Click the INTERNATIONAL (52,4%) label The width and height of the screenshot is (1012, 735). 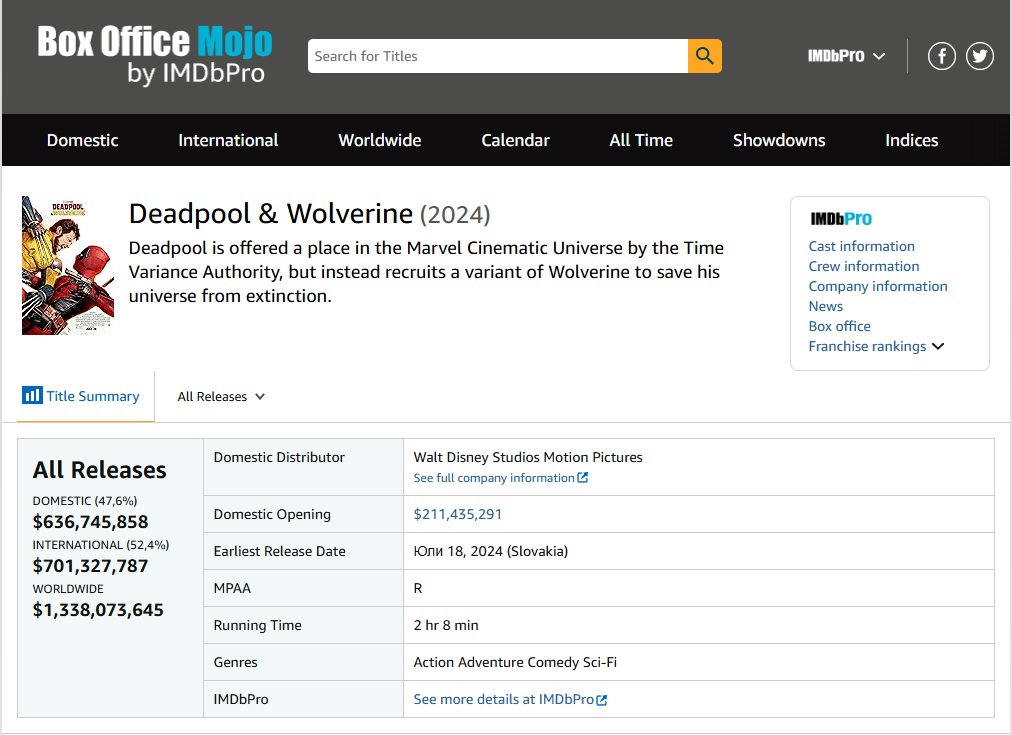pyautogui.click(x=101, y=545)
